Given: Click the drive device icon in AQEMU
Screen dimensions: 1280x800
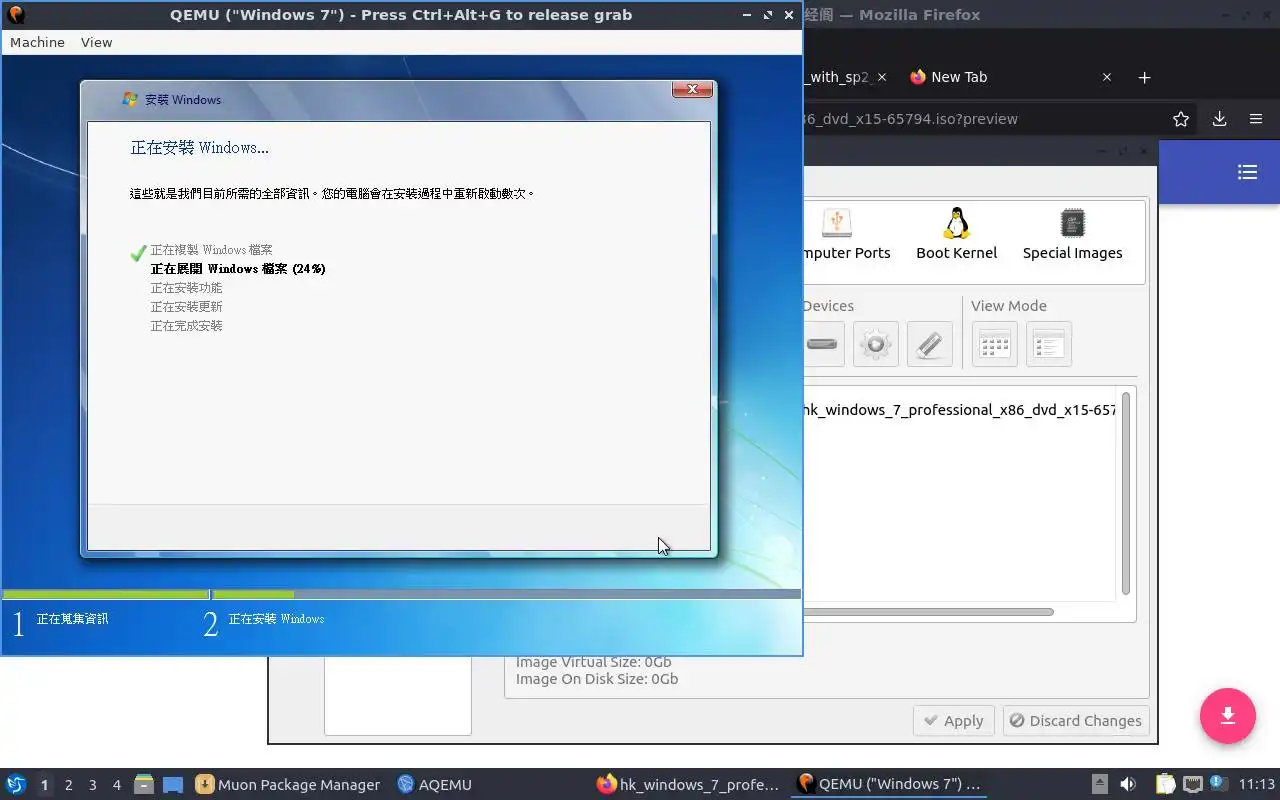Looking at the screenshot, I should click(822, 344).
